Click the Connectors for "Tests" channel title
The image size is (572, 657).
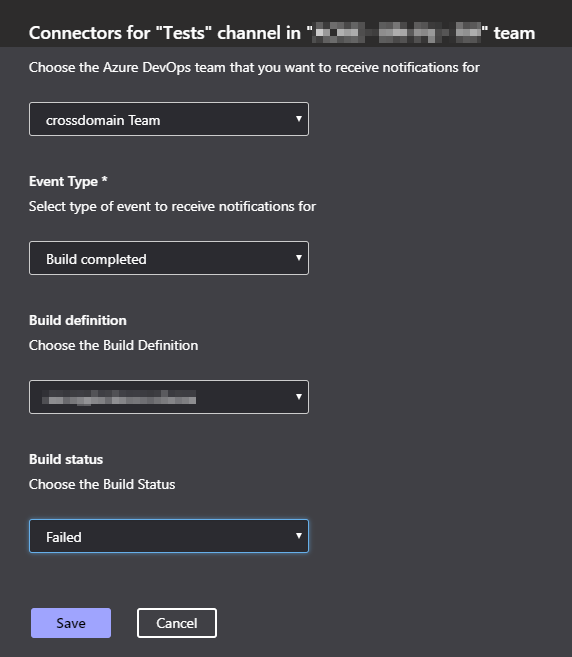(282, 33)
